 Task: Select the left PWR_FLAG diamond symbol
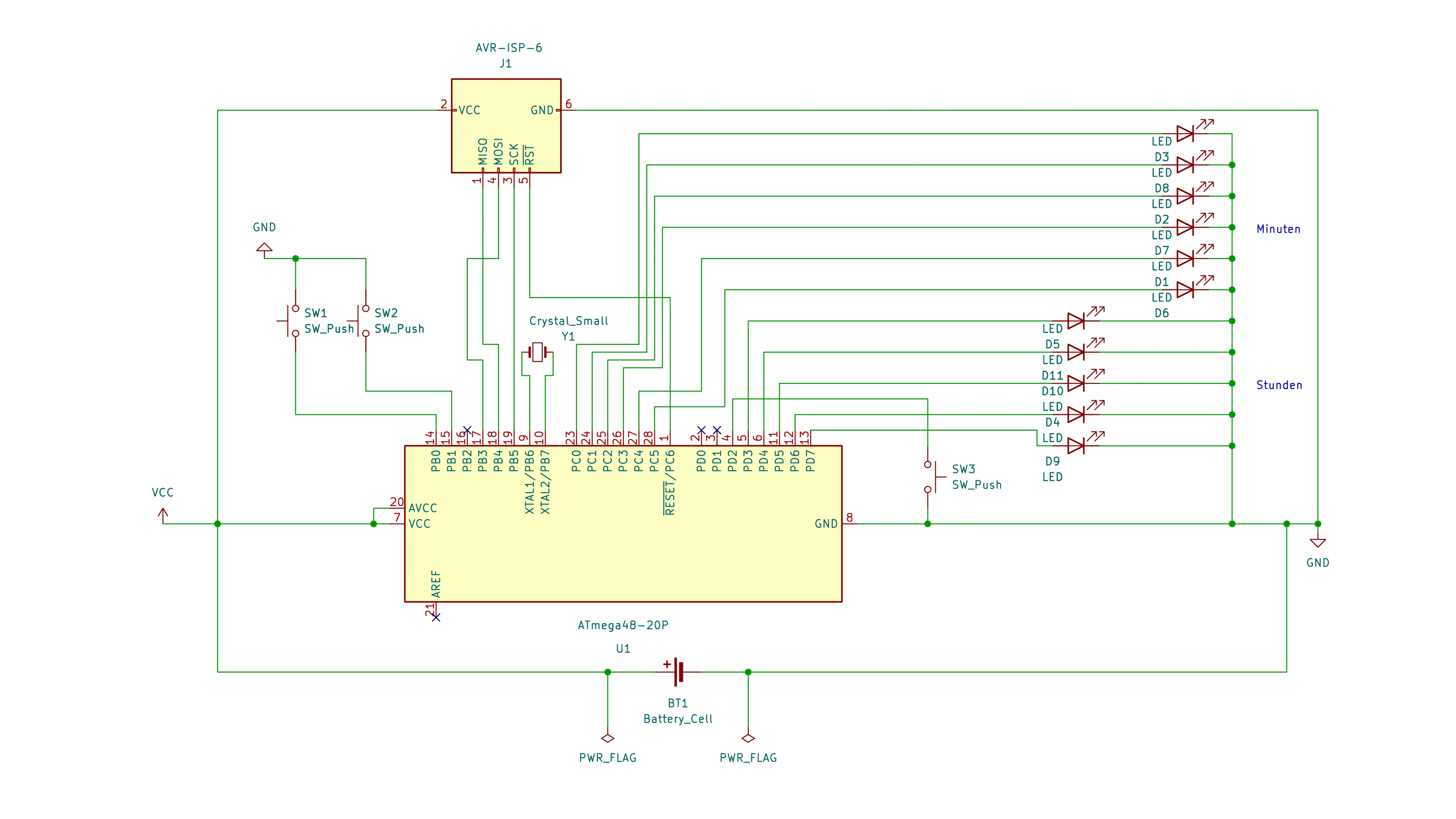tap(608, 738)
